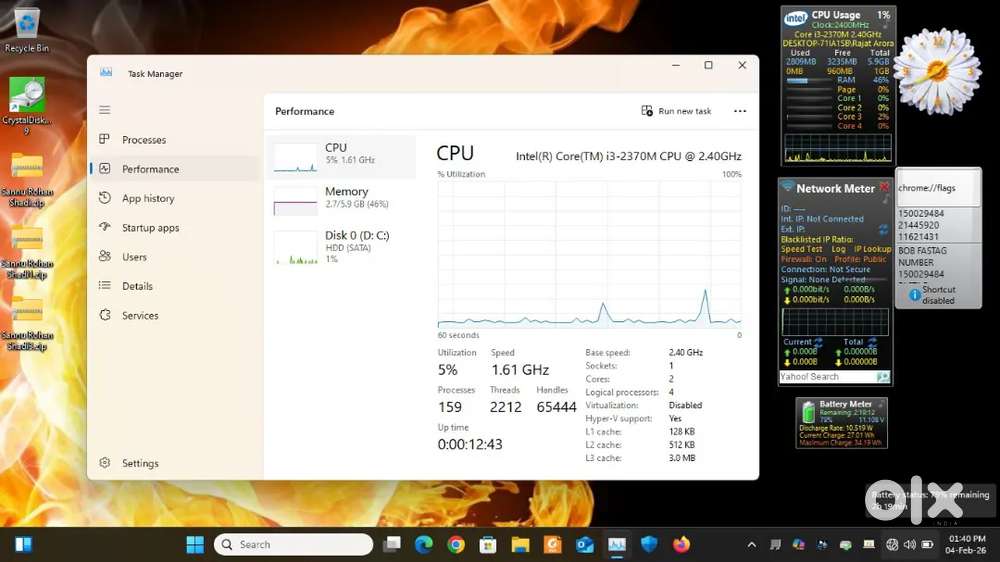Viewport: 1000px width, 562px height.
Task: Click the Intel Core i3-2370M processor name
Action: tap(628, 156)
